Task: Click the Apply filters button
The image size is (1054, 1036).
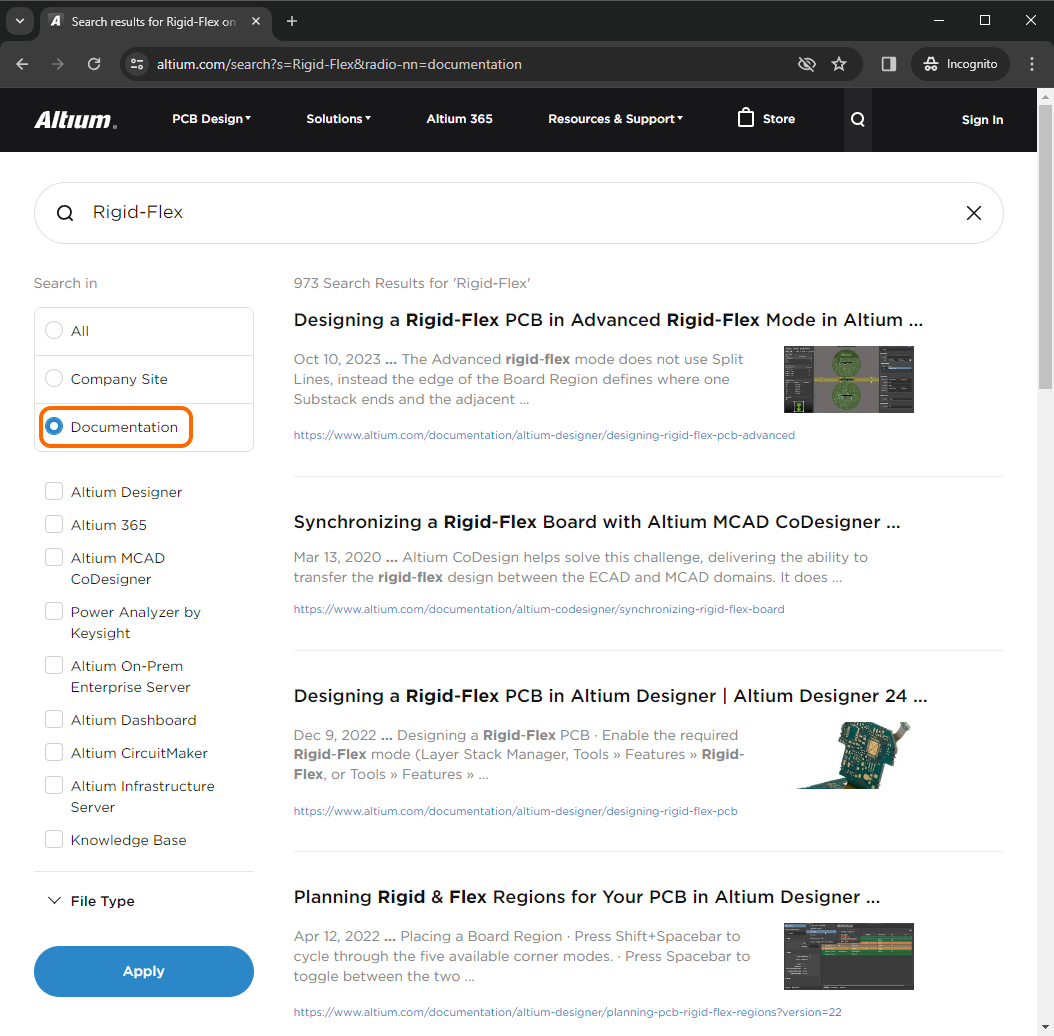Action: coord(144,971)
